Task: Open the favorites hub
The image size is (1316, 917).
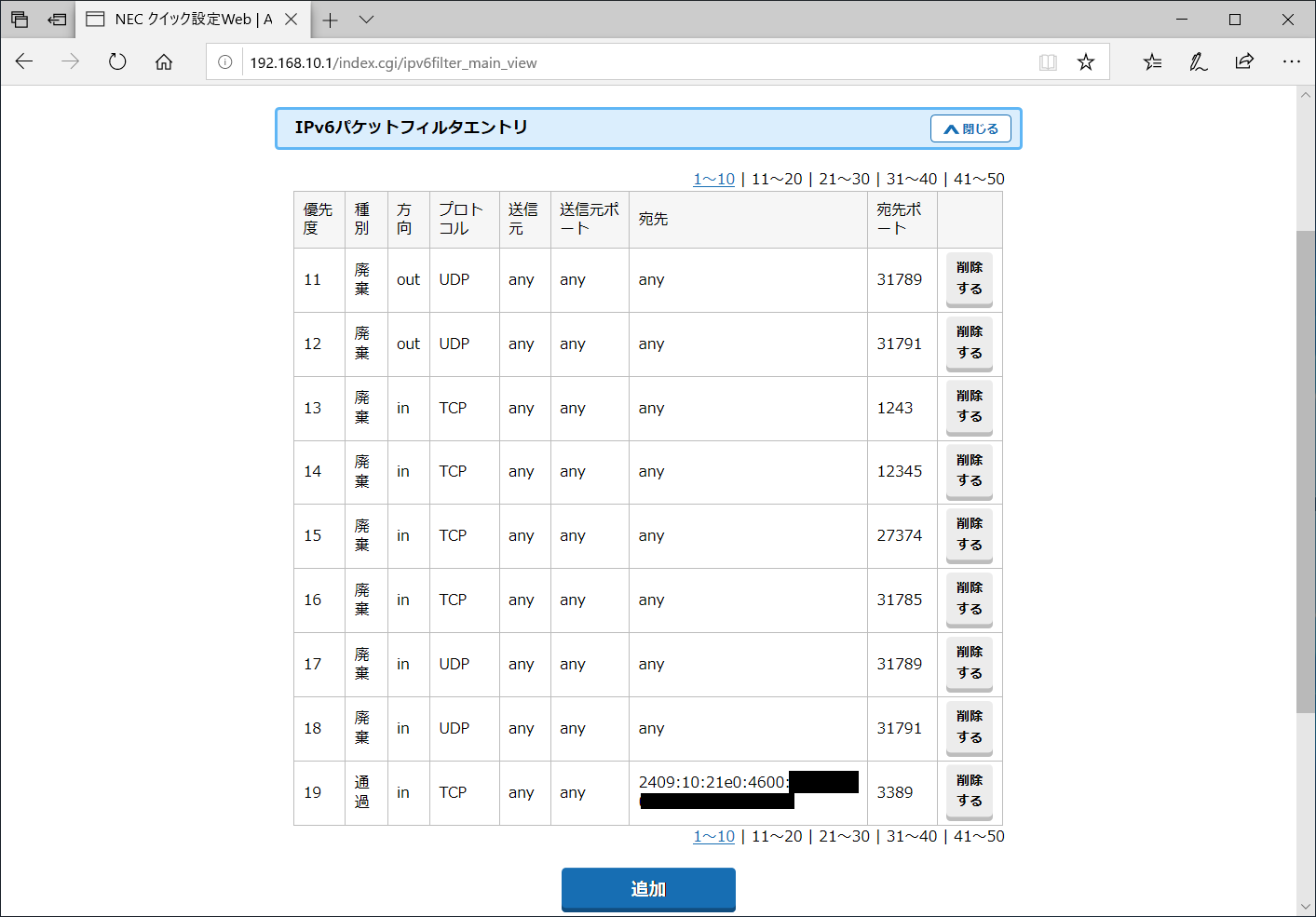Action: [1153, 62]
